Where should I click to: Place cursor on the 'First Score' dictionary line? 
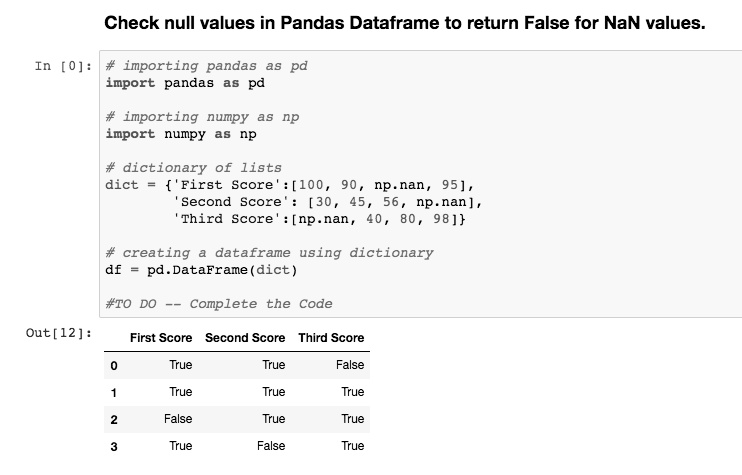[290, 185]
